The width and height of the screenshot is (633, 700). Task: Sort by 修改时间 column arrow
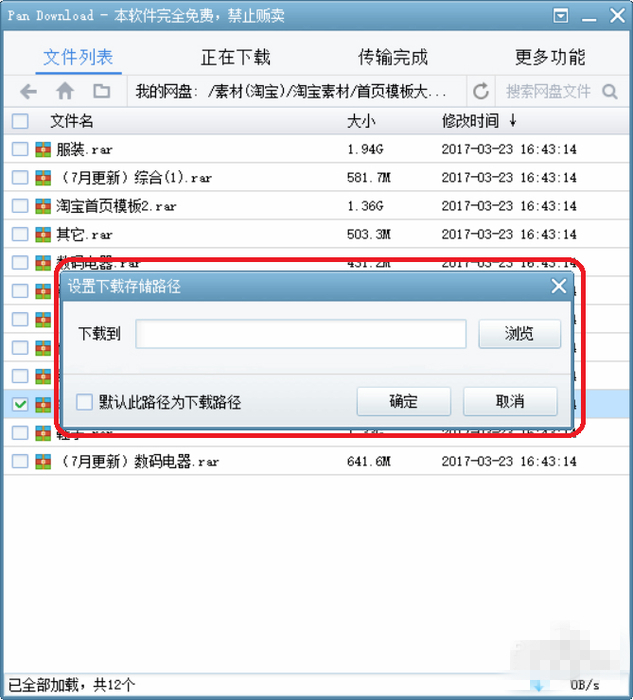(513, 120)
